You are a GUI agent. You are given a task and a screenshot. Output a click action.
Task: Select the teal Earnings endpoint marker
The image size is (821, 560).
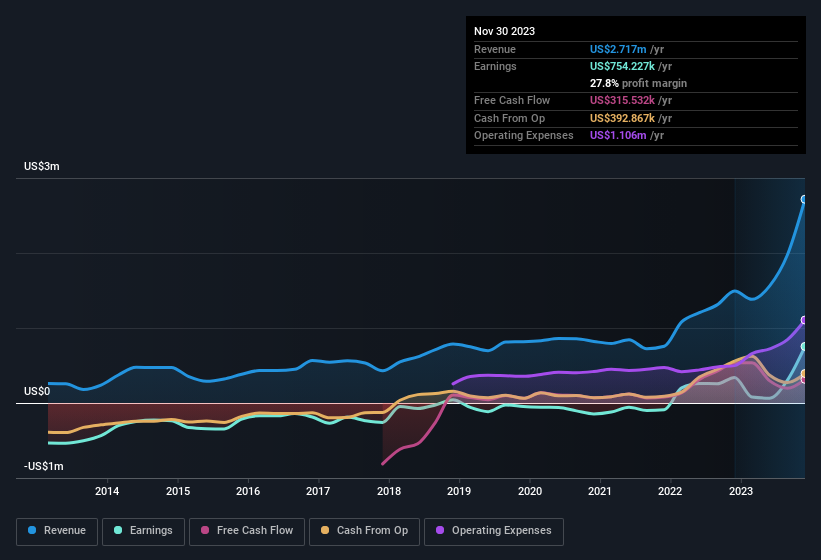pos(804,346)
